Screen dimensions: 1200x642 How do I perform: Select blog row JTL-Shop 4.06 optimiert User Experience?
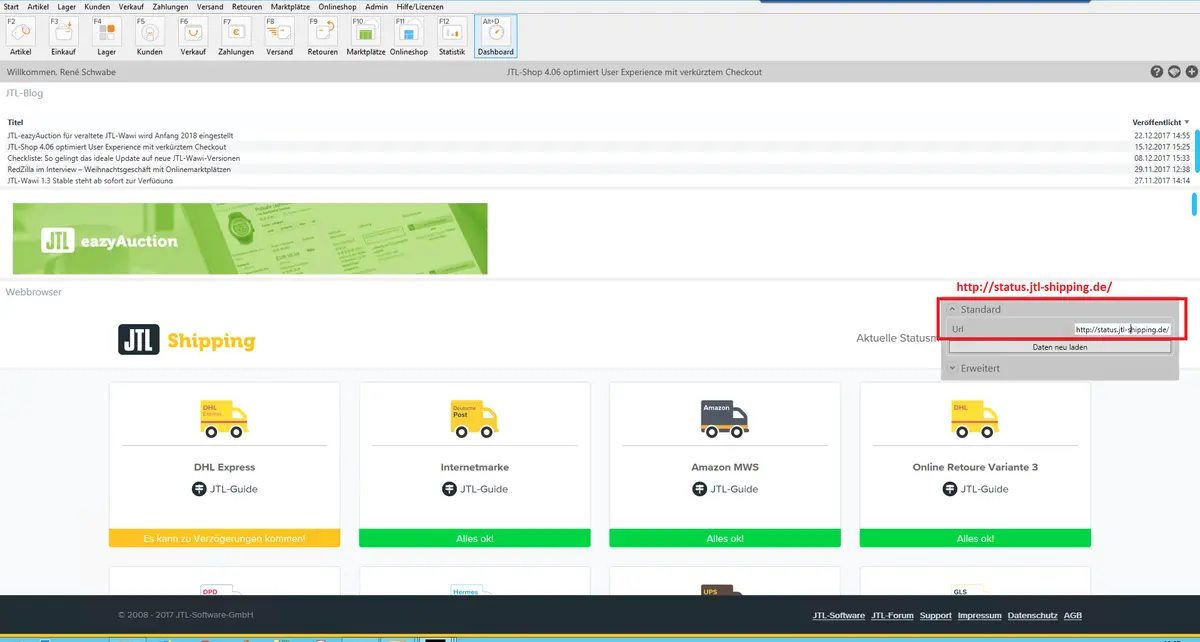[598, 147]
